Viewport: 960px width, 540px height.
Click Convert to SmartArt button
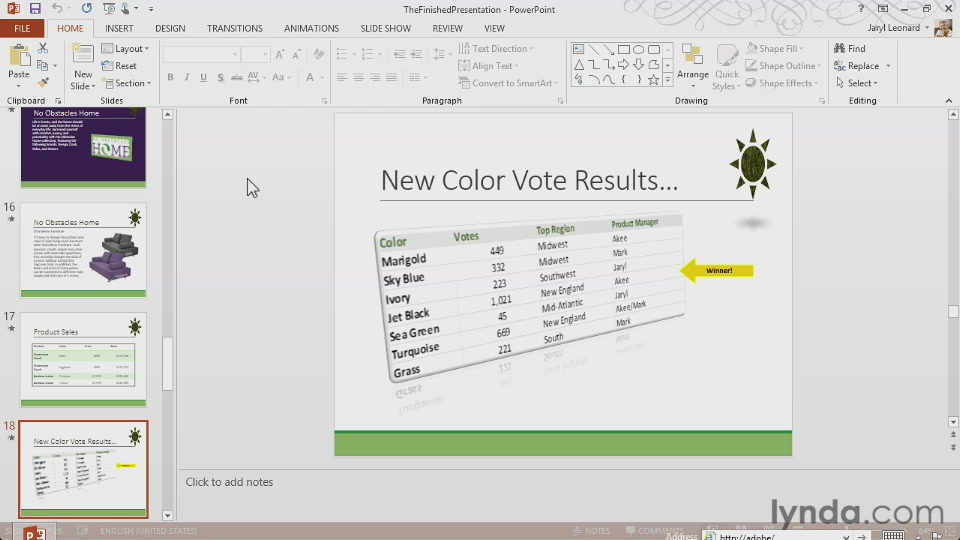click(508, 83)
